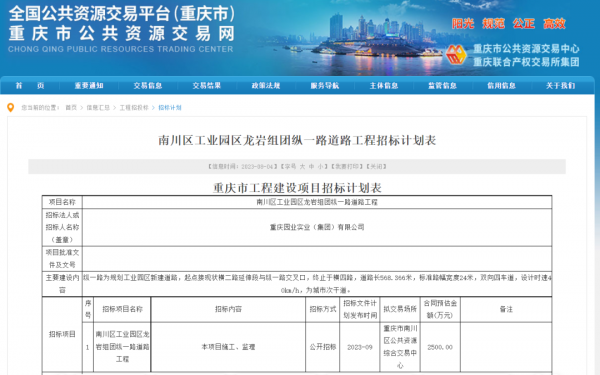Click the 招标项目 row label

pyautogui.click(x=62, y=334)
